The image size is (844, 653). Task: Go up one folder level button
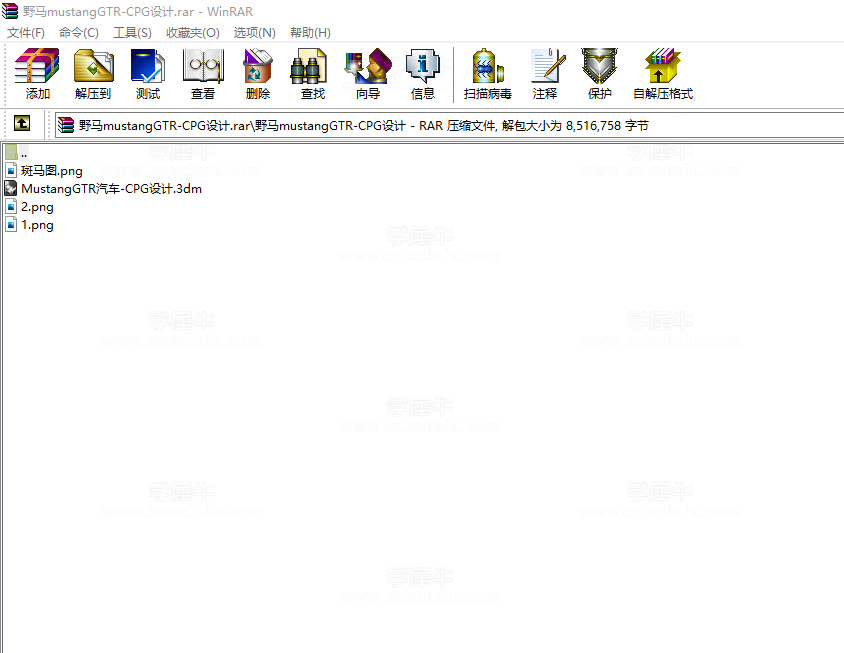22,123
